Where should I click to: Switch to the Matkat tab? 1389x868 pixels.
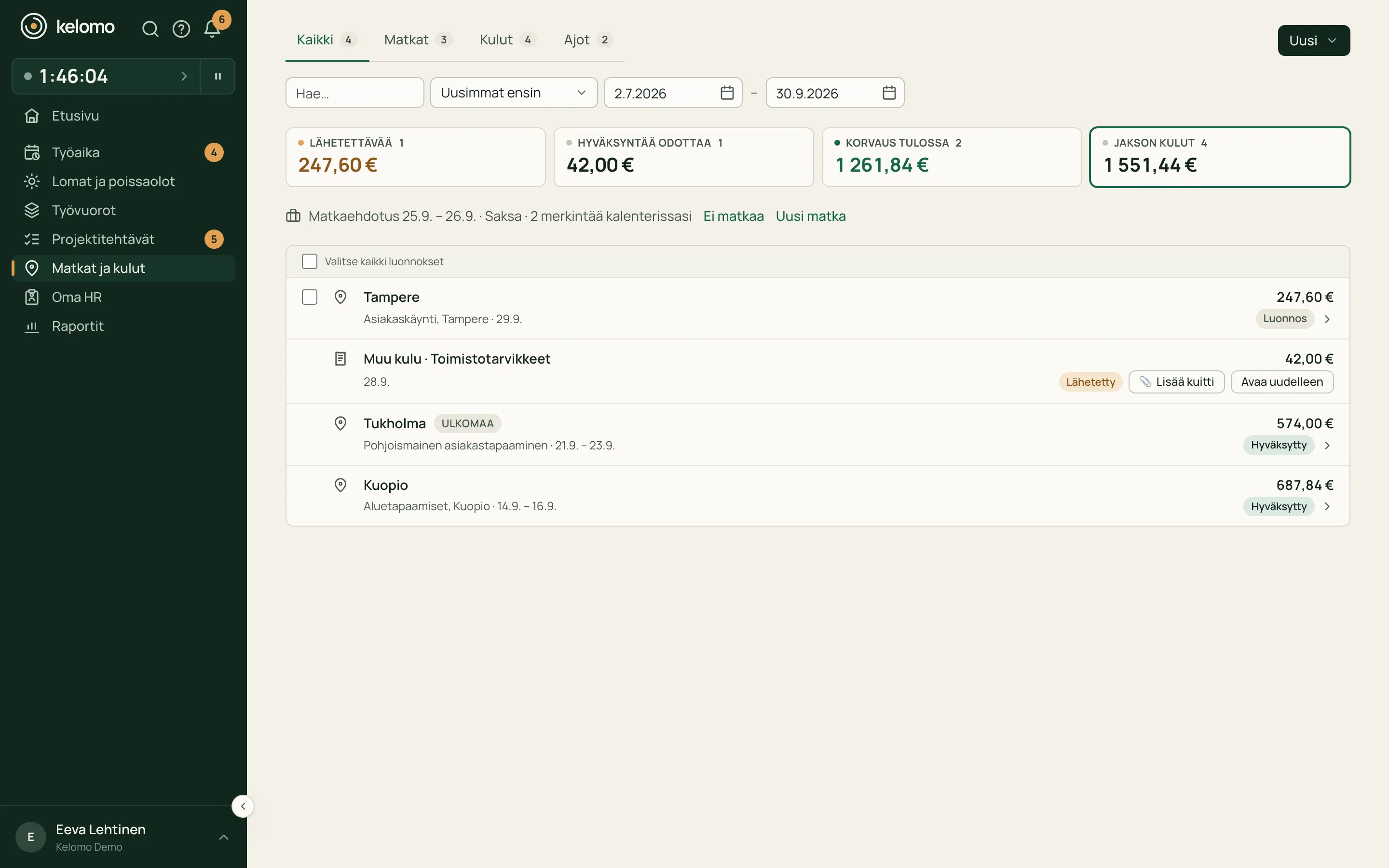pos(418,40)
